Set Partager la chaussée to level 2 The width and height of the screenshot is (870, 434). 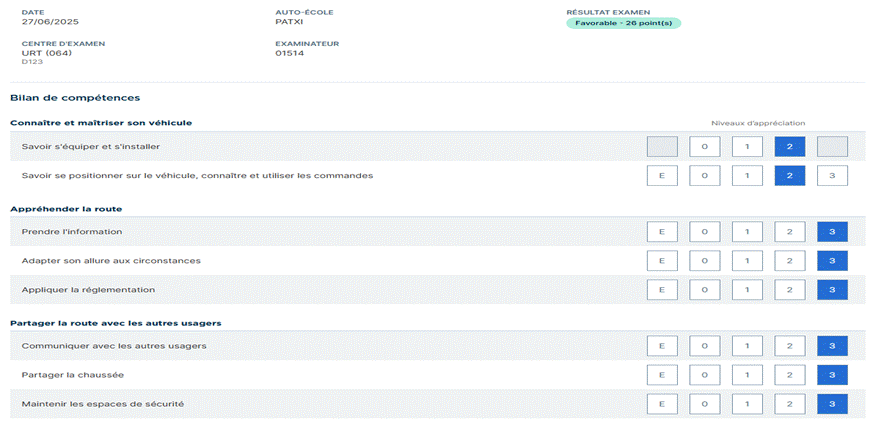coord(790,375)
